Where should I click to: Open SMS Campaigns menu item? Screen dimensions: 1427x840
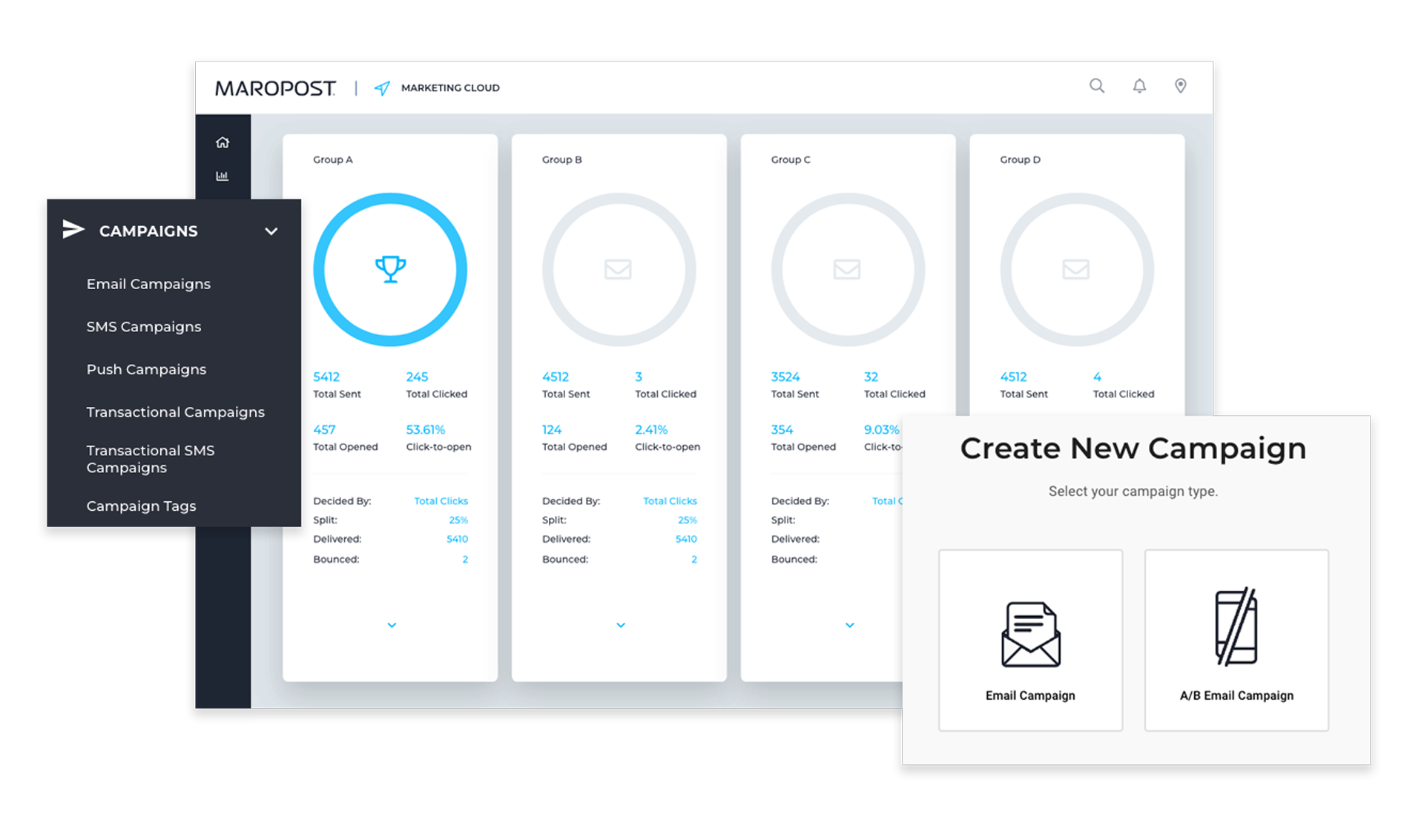click(x=143, y=327)
